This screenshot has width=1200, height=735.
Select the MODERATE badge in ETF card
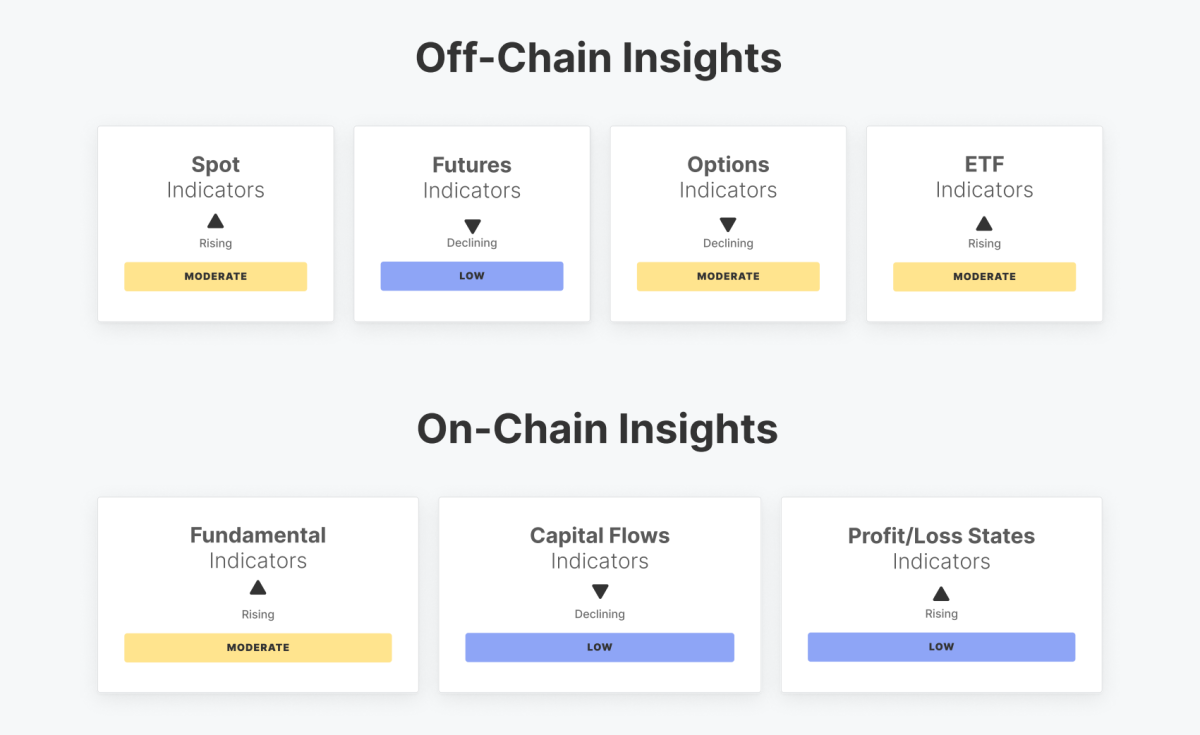click(984, 277)
